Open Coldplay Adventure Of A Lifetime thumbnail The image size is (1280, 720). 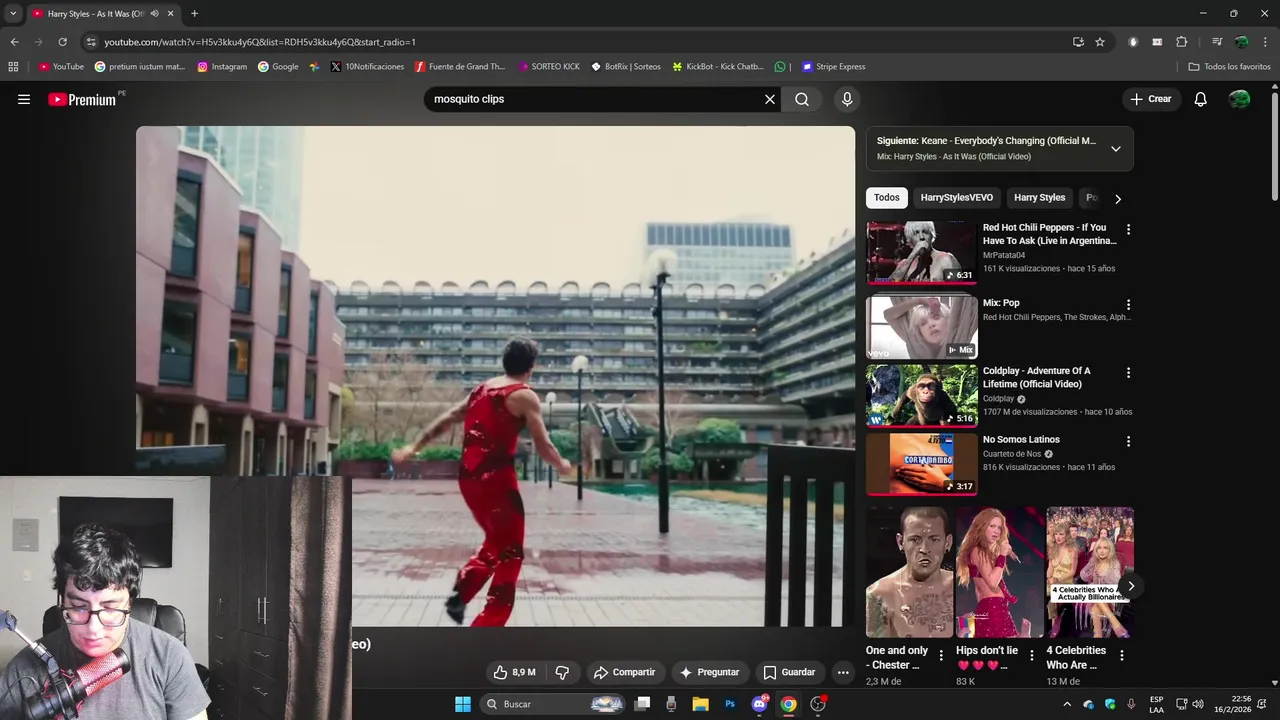921,395
